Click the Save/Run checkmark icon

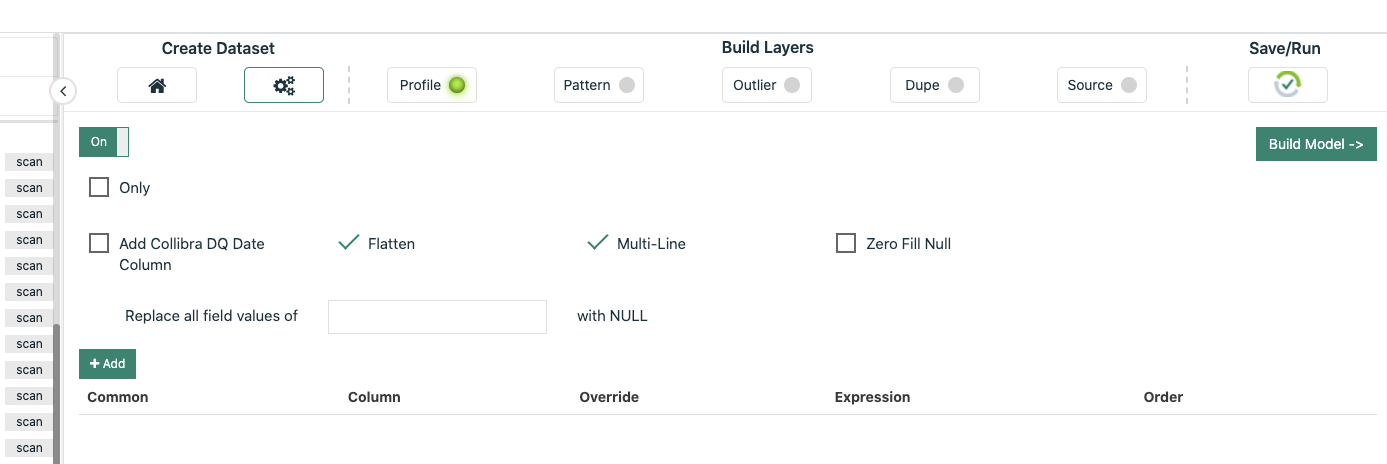(1288, 86)
